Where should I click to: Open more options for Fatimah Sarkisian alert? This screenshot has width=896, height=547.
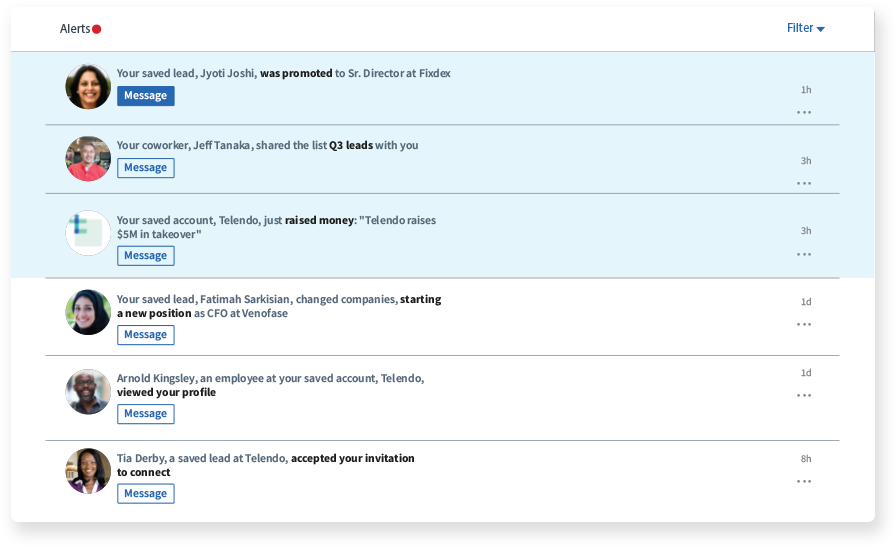pos(804,324)
